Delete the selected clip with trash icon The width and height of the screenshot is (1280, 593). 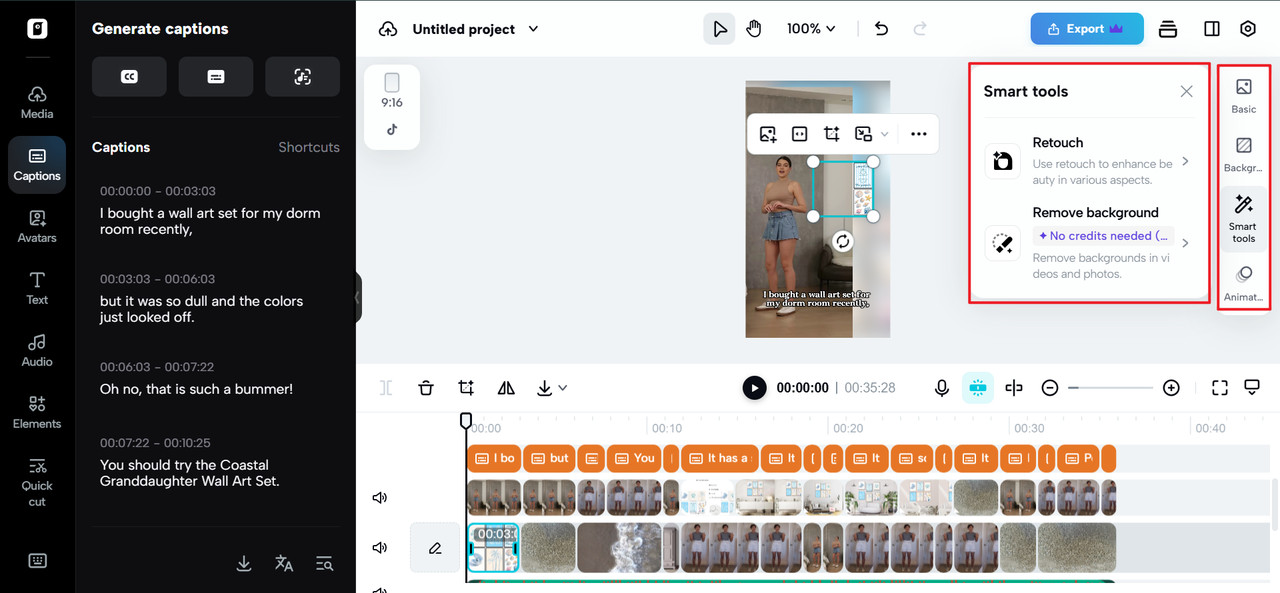(x=426, y=388)
